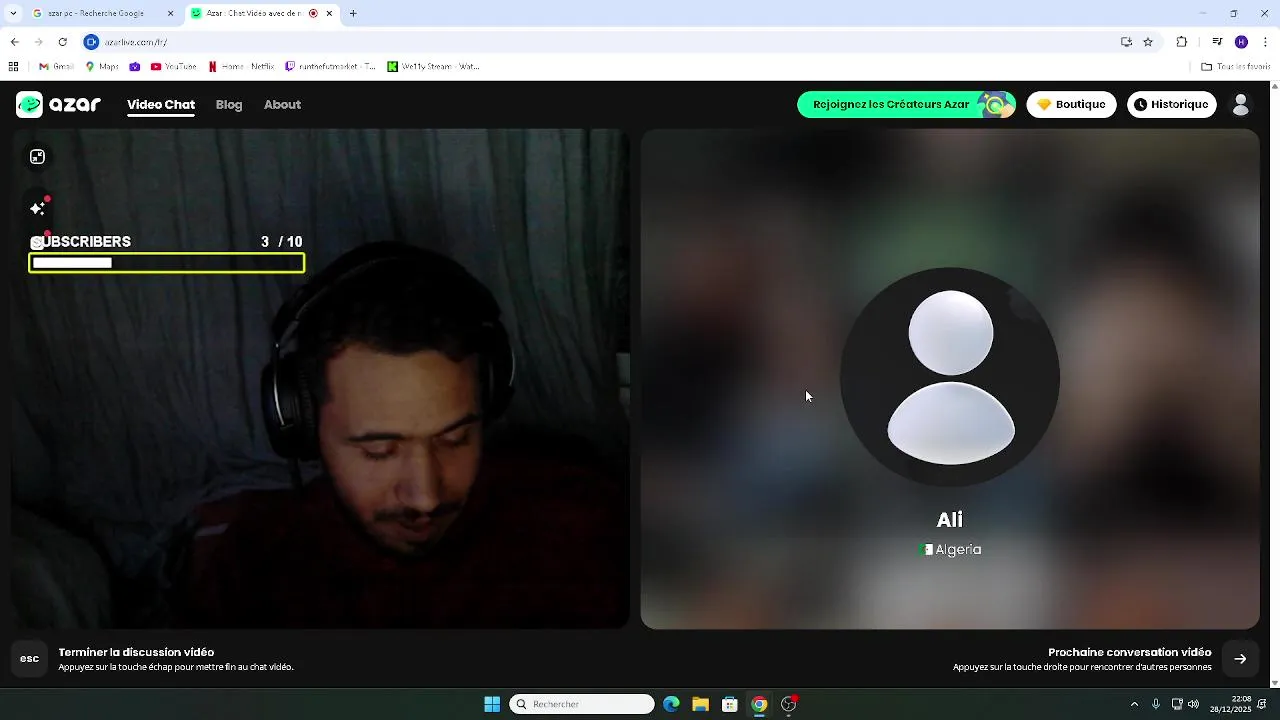Click the subscribers progress bar
The width and height of the screenshot is (1280, 720).
[x=167, y=263]
